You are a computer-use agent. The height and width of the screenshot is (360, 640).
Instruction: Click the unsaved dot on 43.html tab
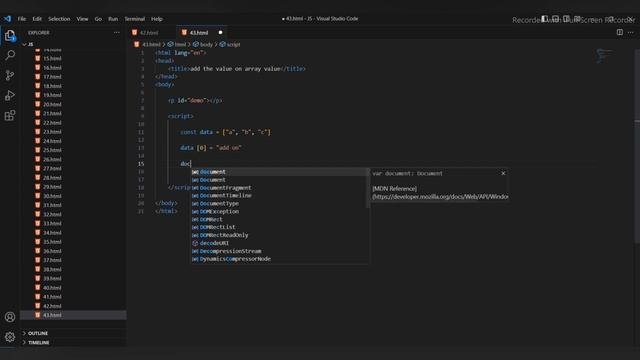pos(220,32)
